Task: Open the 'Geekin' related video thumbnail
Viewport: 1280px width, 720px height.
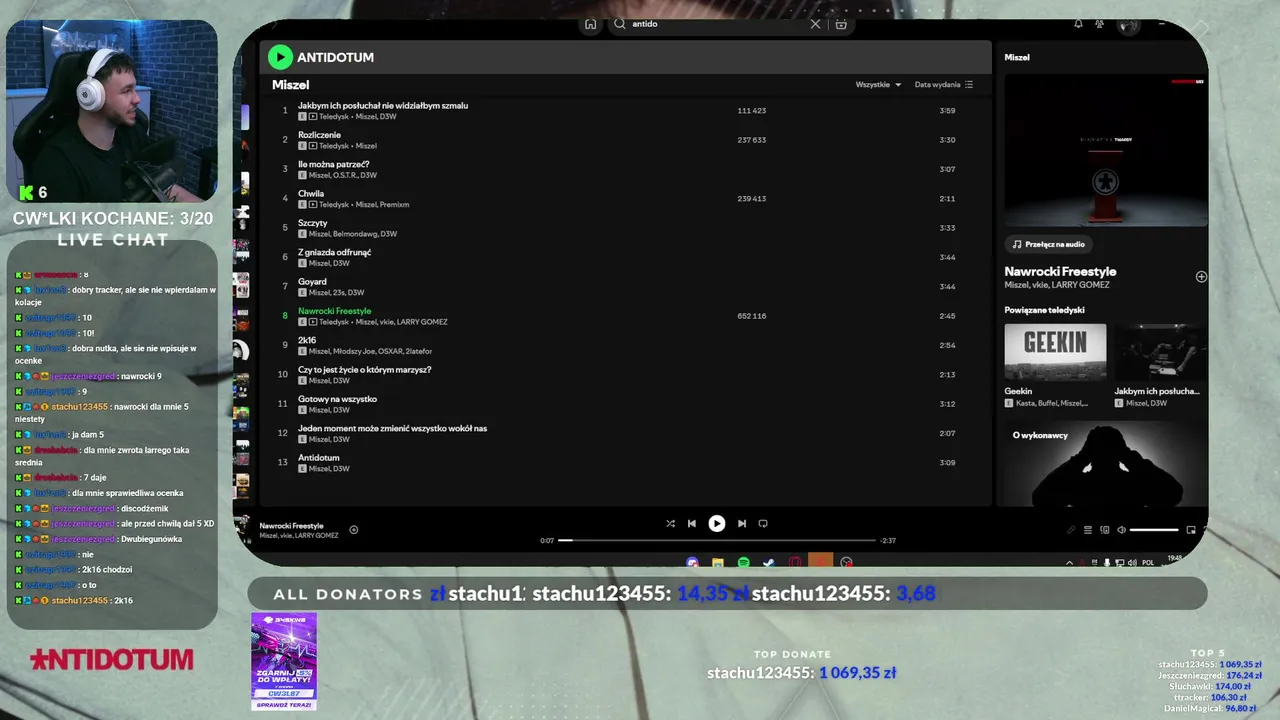Action: coord(1055,352)
